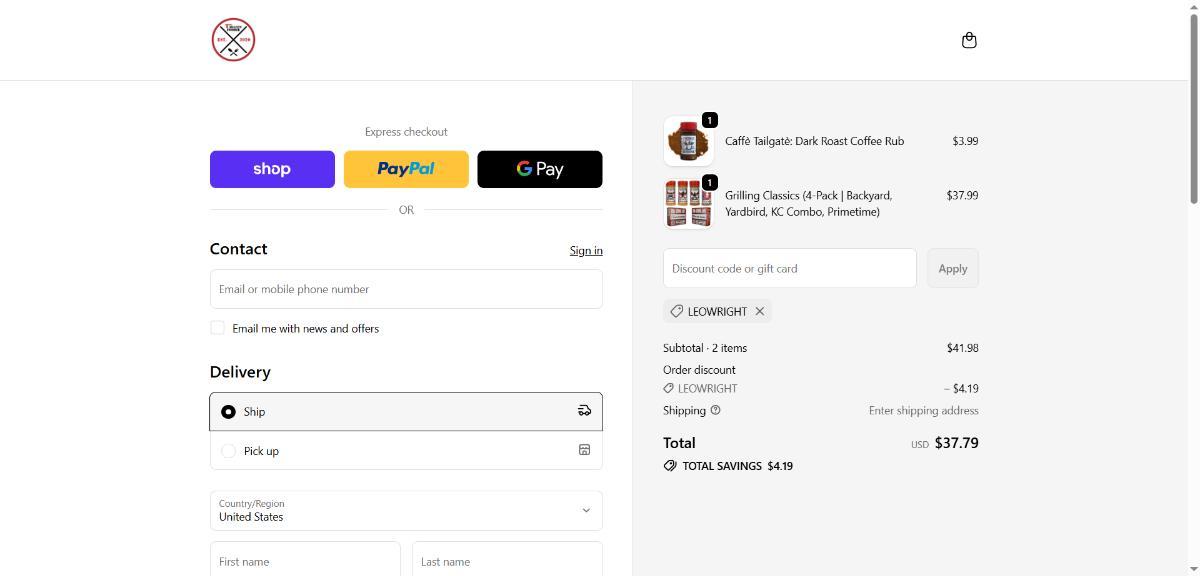The height and width of the screenshot is (576, 1200).
Task: Click the Sign in link
Action: pyautogui.click(x=585, y=250)
